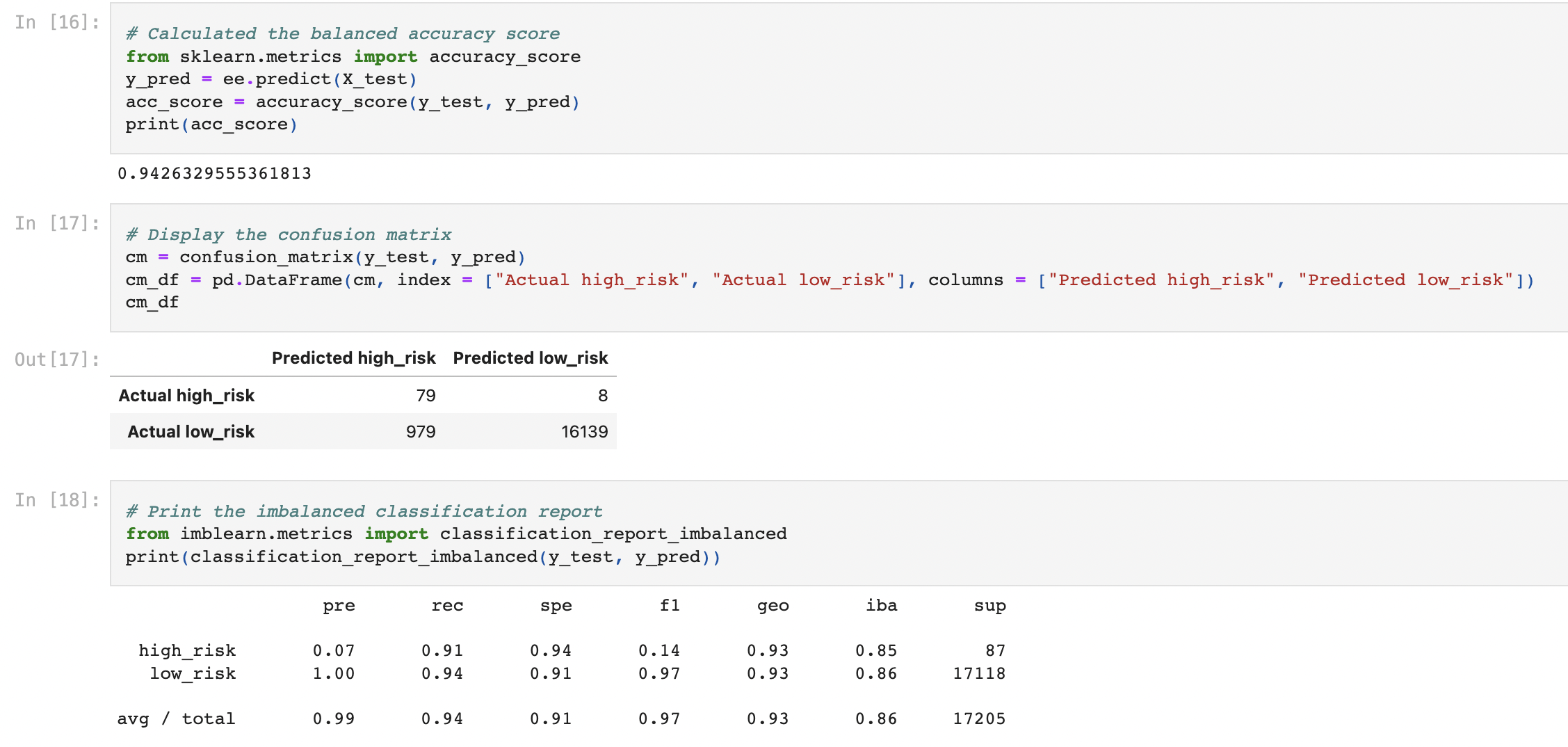The width and height of the screenshot is (1568, 747).
Task: Click the high_risk f1 value 0.14
Action: pos(659,651)
